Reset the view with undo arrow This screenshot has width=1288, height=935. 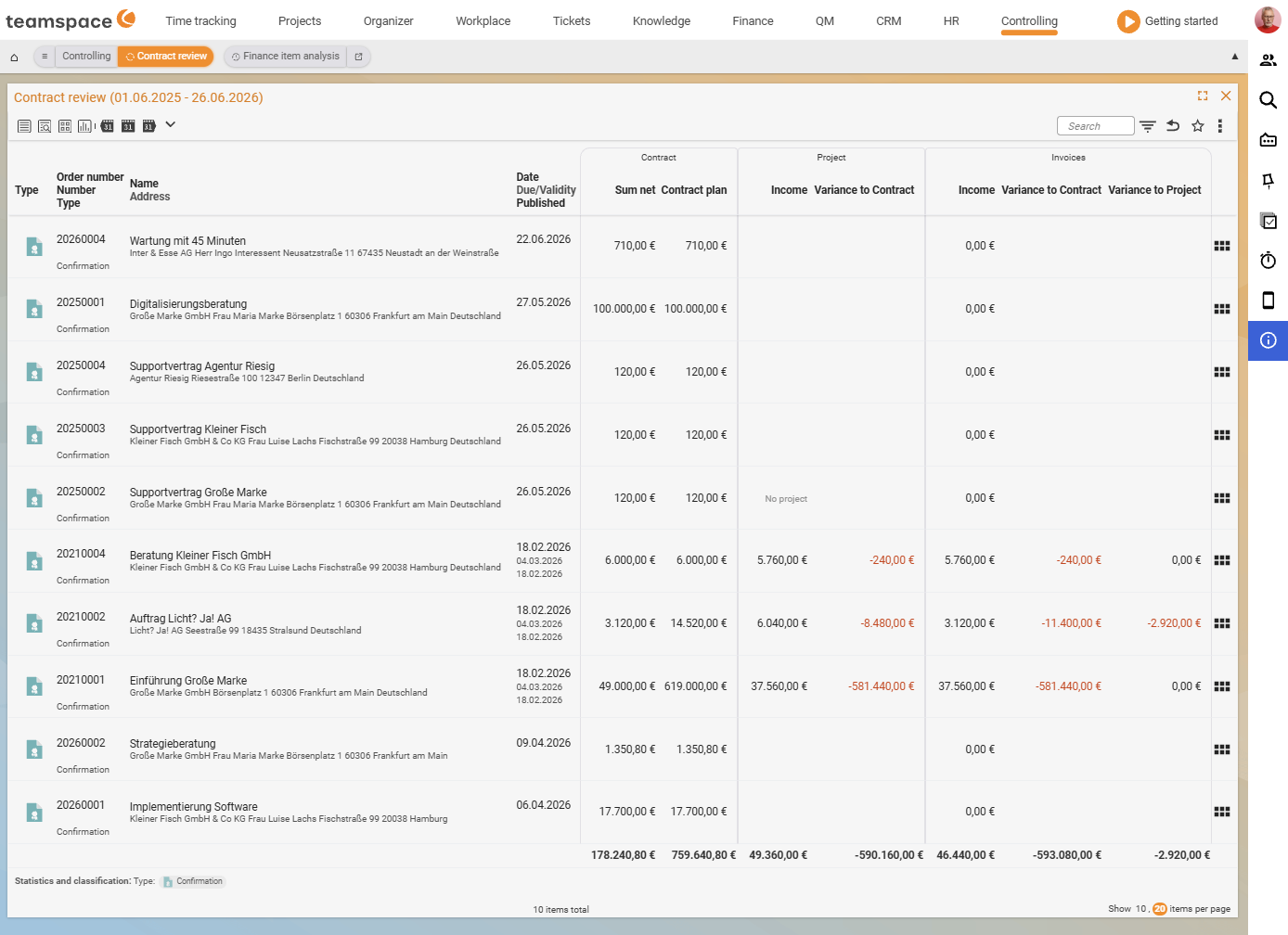1173,126
